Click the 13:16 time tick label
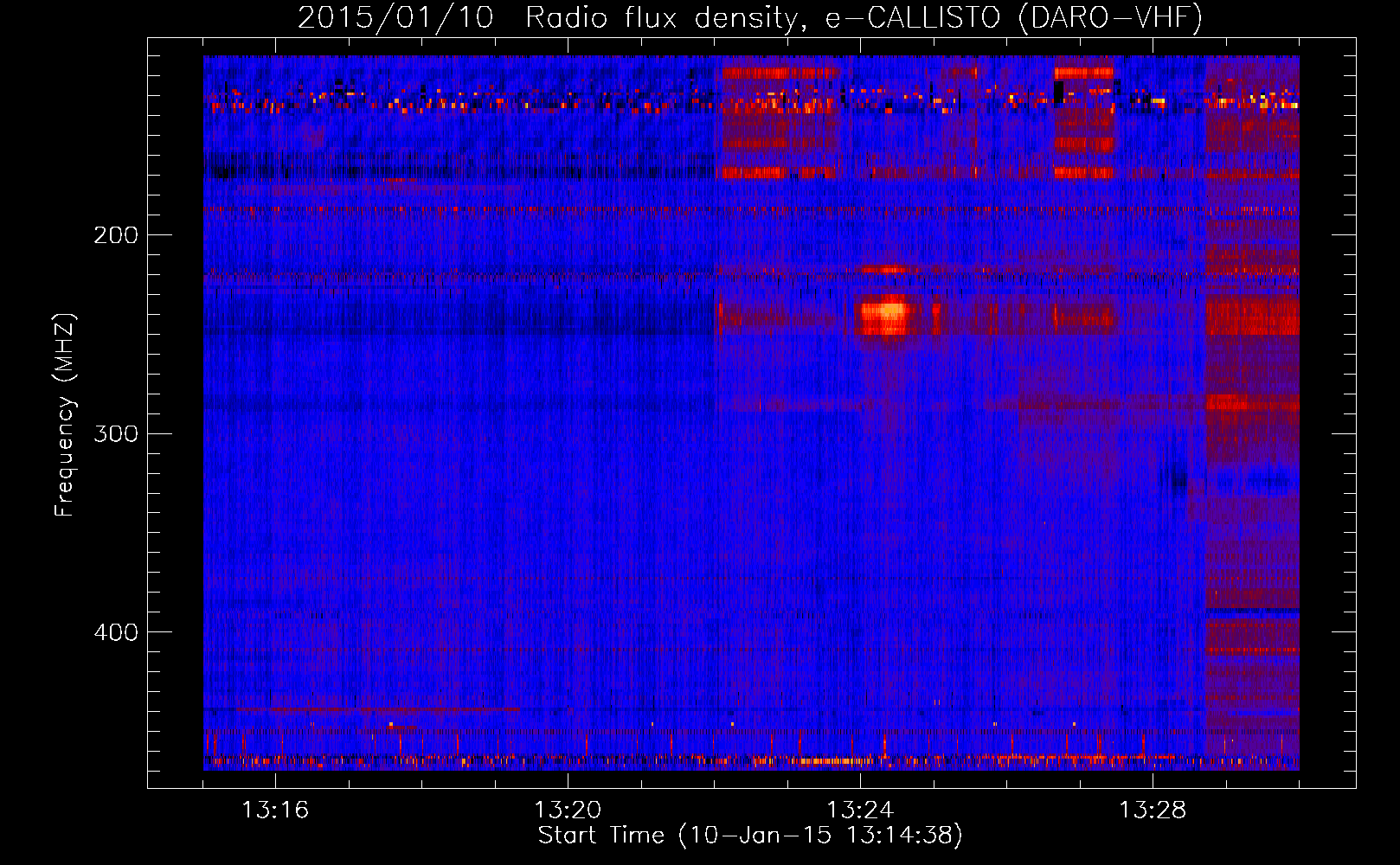1400x865 pixels. [275, 811]
